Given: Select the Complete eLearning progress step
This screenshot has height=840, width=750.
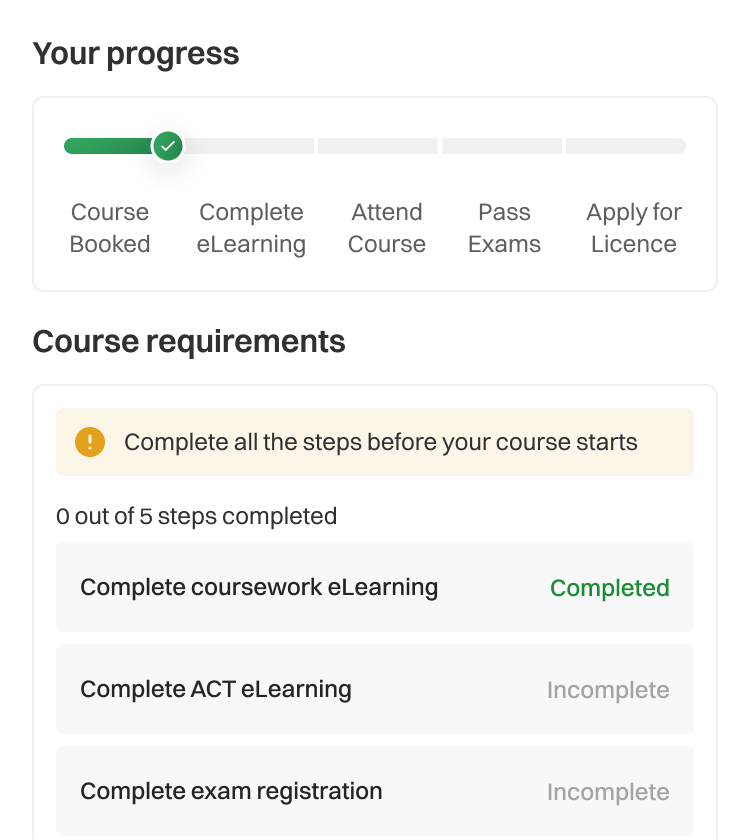Looking at the screenshot, I should [251, 228].
